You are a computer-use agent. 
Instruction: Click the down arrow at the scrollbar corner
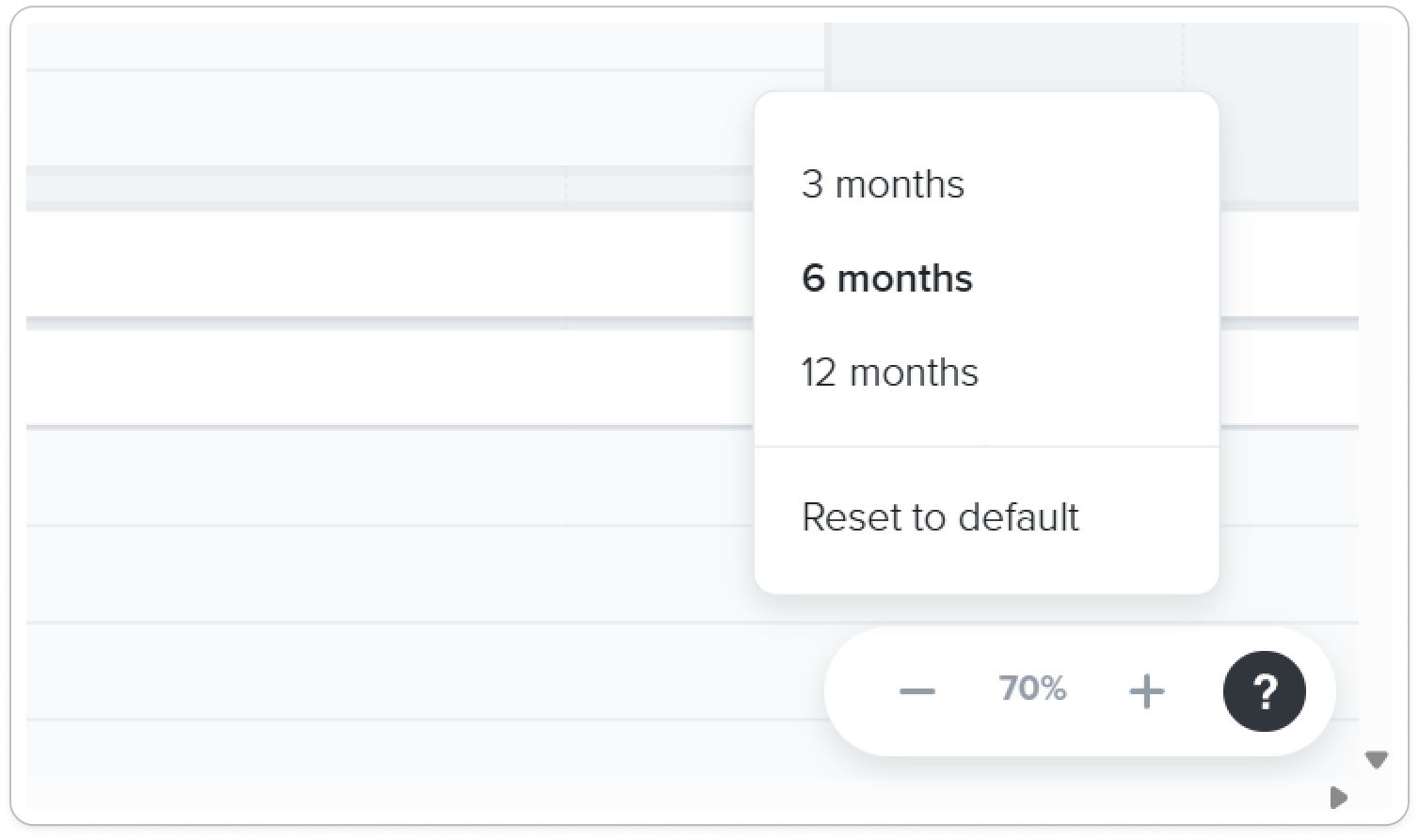pos(1377,760)
